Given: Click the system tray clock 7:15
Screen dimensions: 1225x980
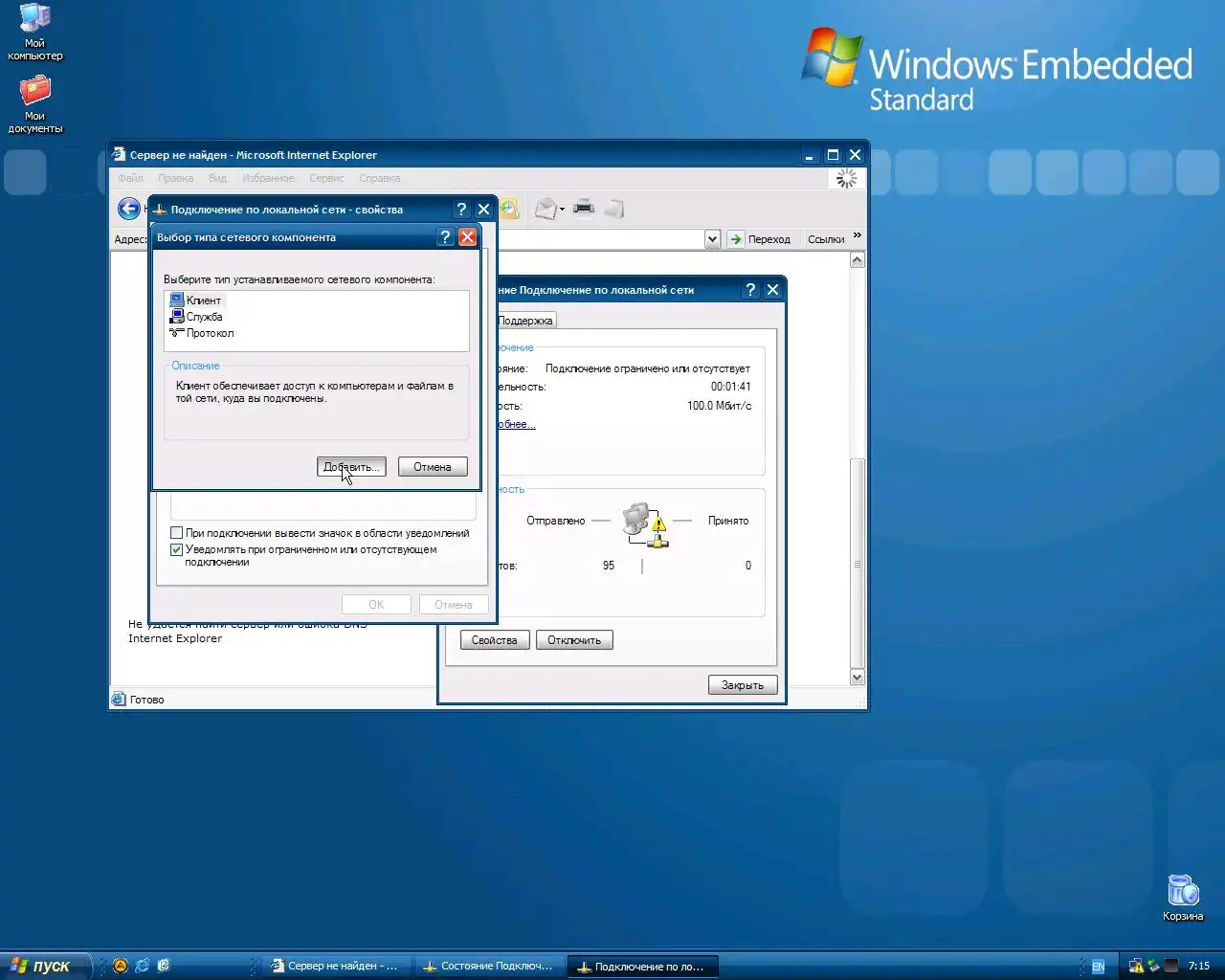Looking at the screenshot, I should [1199, 966].
